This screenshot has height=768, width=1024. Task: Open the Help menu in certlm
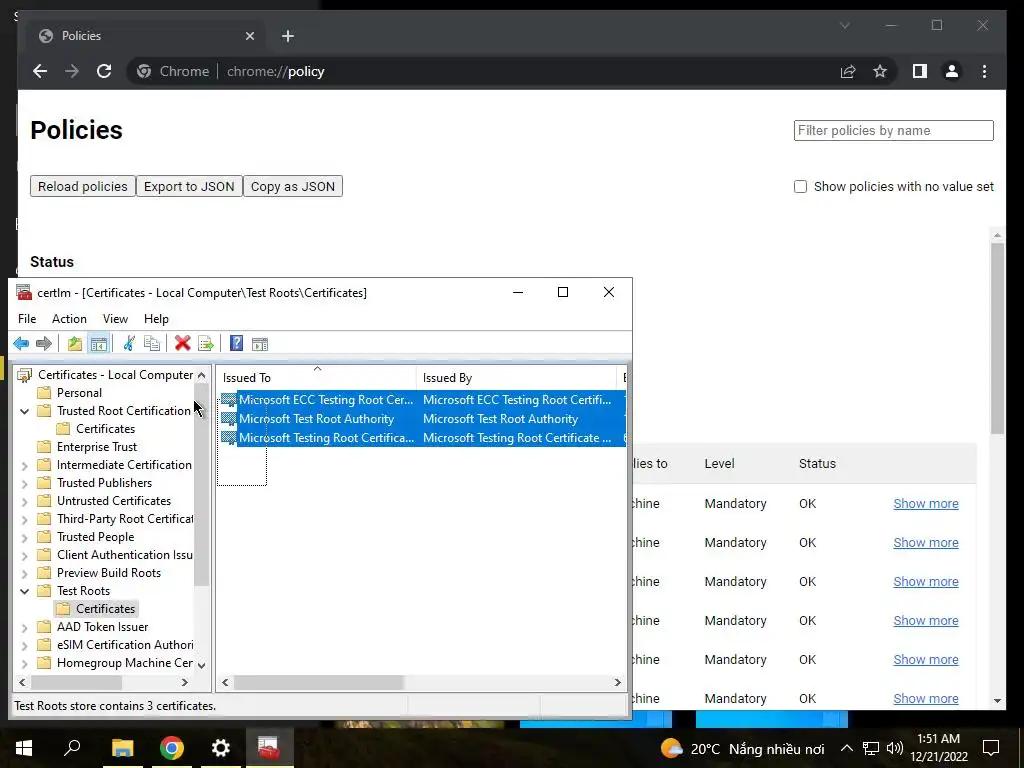156,319
